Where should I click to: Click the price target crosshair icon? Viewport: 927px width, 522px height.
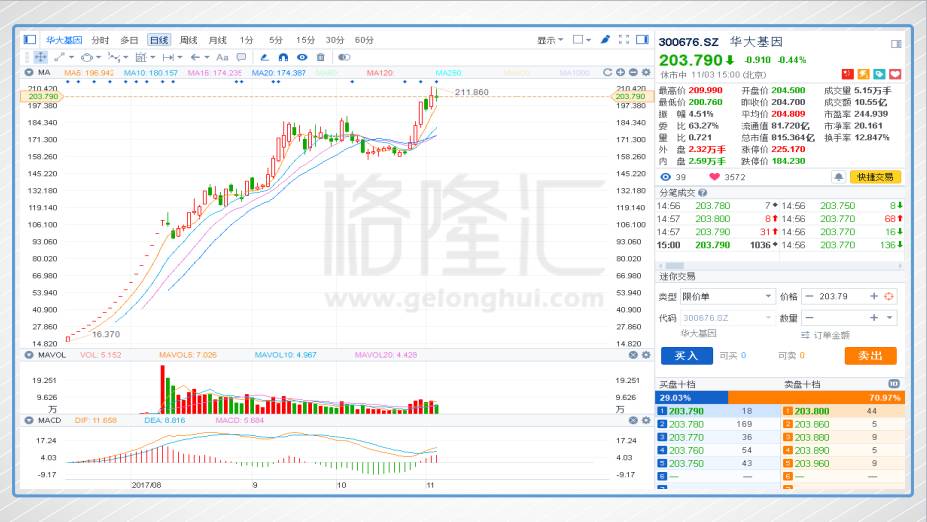pos(890,297)
